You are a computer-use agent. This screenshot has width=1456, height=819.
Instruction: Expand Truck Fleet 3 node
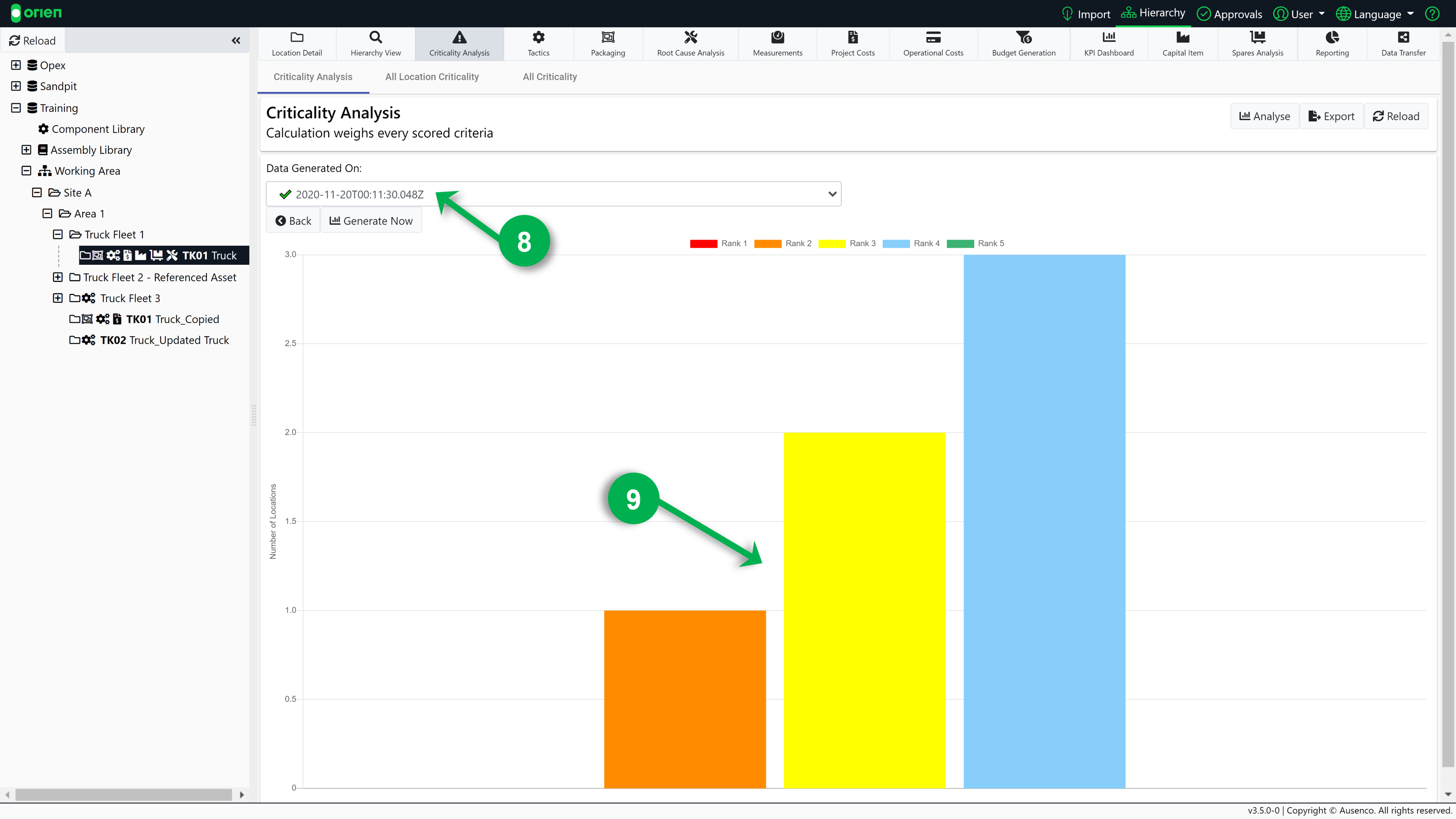pyautogui.click(x=58, y=298)
